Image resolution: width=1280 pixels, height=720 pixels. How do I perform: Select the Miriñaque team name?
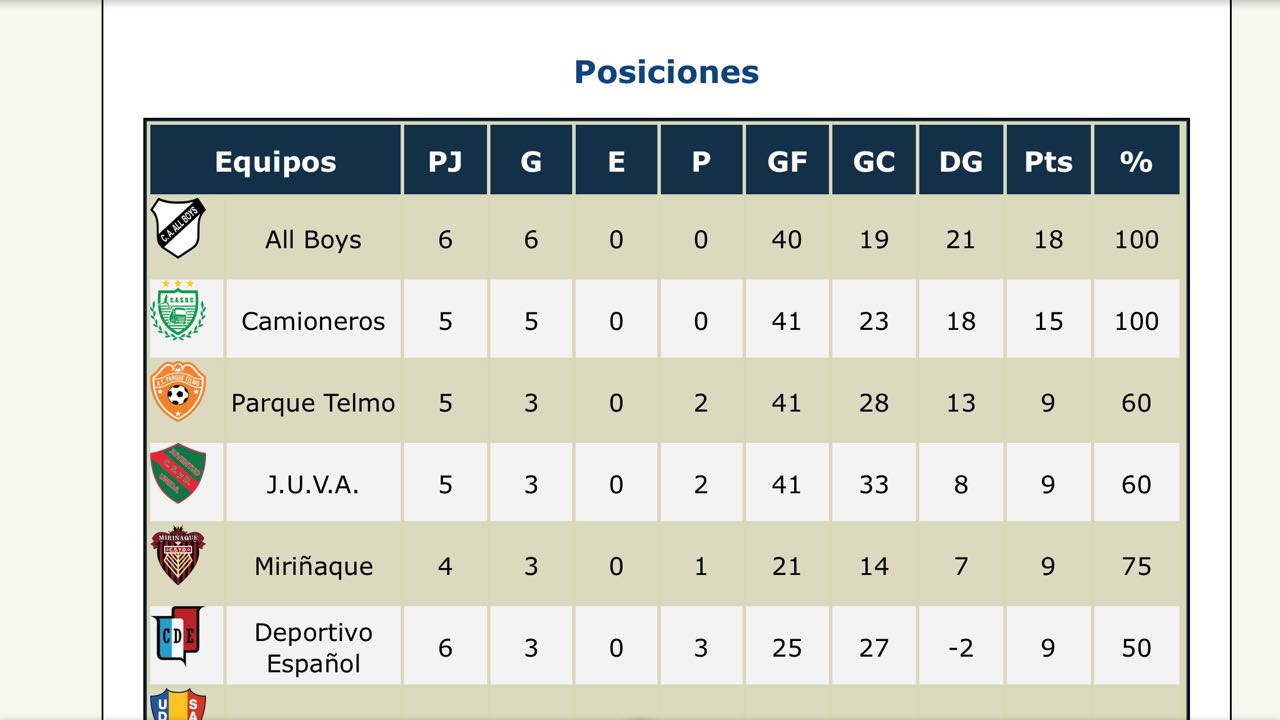pyautogui.click(x=313, y=566)
